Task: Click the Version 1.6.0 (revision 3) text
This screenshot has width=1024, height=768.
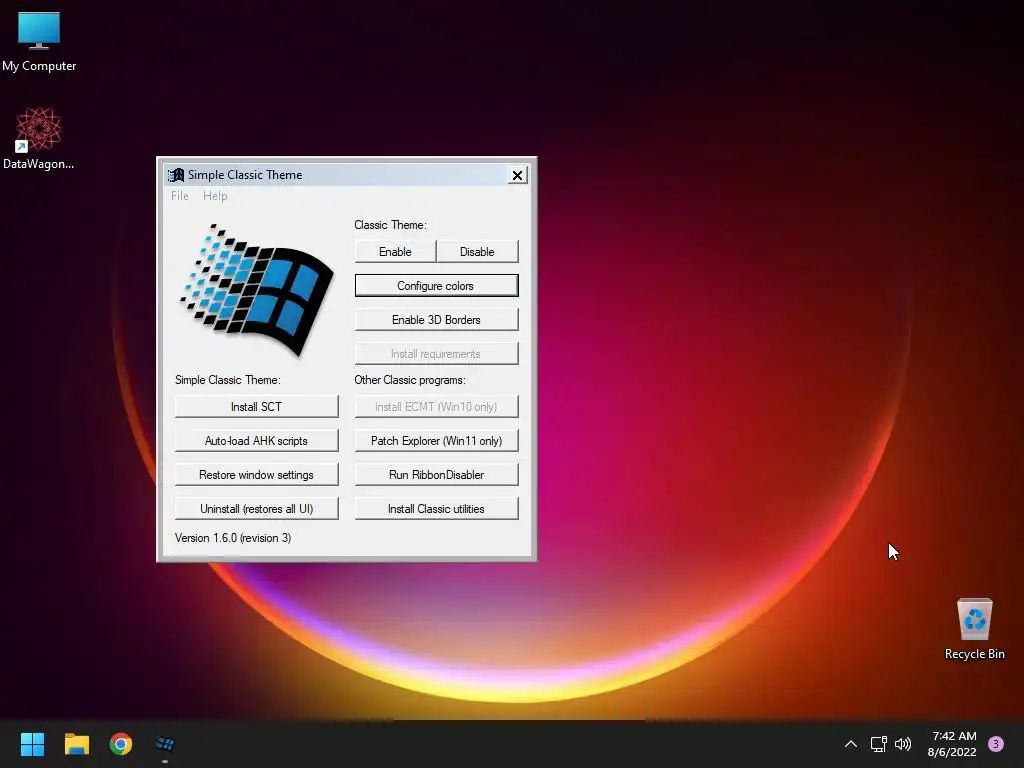Action: pyautogui.click(x=233, y=538)
